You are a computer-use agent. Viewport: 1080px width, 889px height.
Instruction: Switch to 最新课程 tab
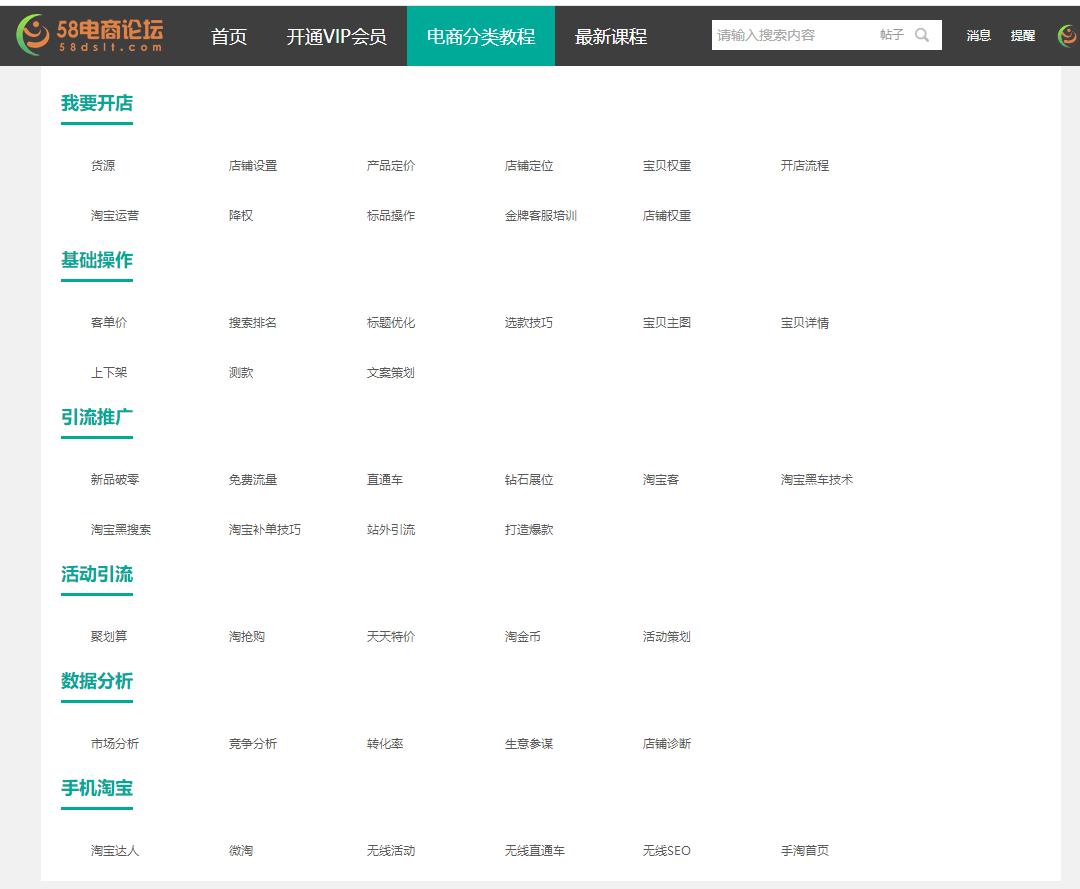point(611,36)
